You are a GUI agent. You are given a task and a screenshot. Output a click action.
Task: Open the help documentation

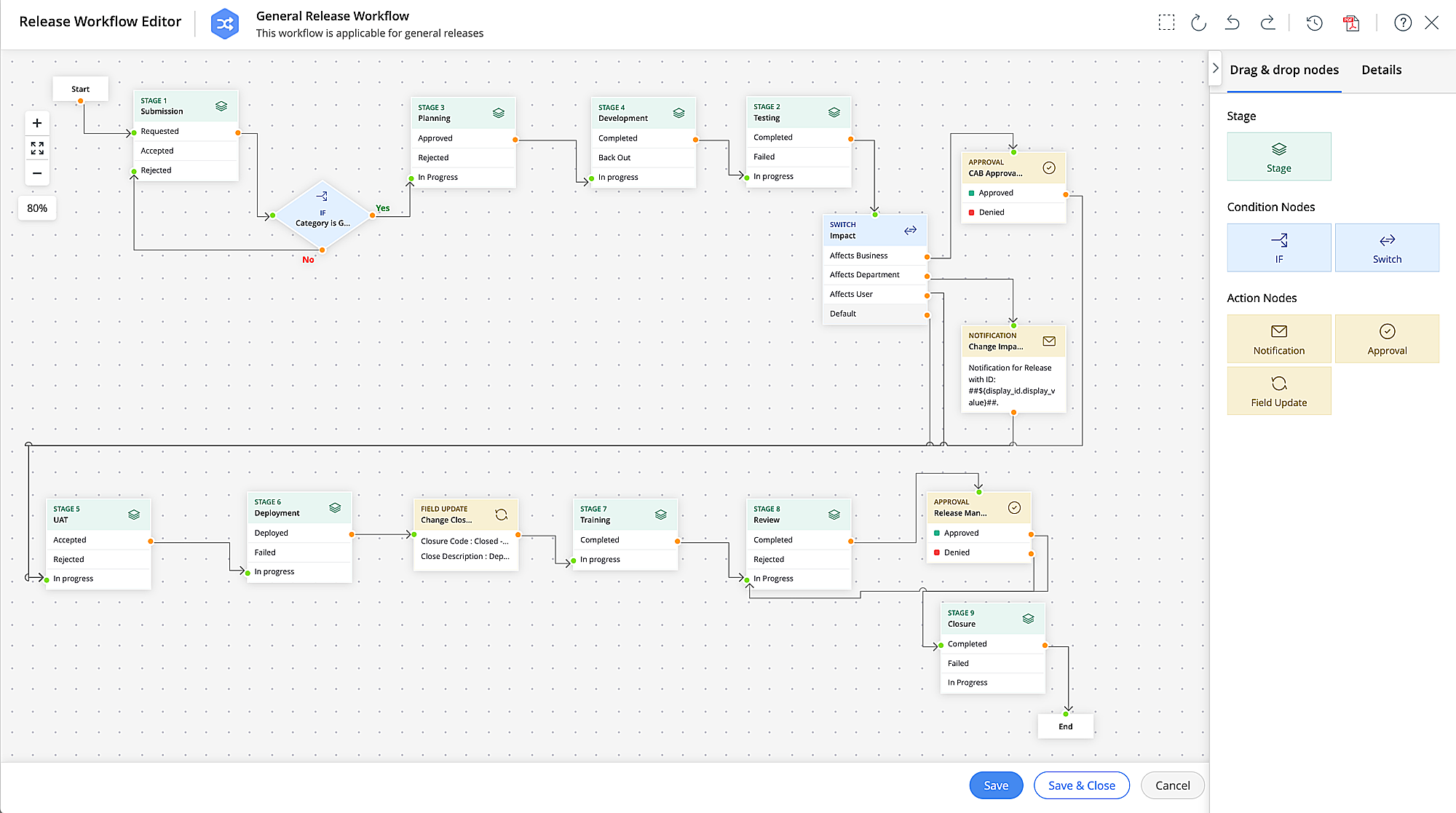pyautogui.click(x=1403, y=23)
